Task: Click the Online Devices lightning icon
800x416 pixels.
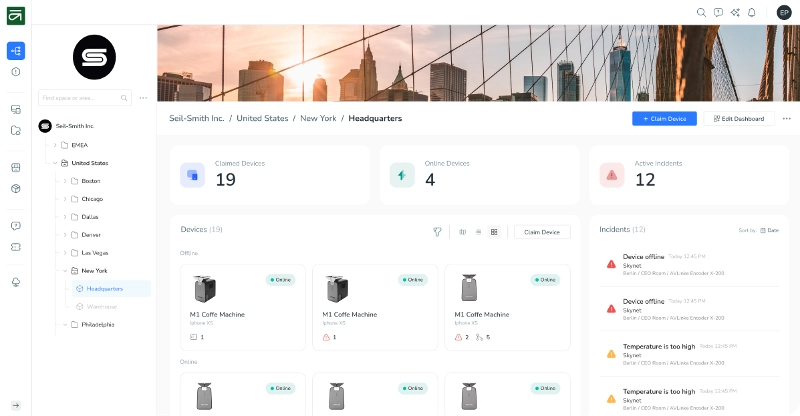Action: point(402,175)
